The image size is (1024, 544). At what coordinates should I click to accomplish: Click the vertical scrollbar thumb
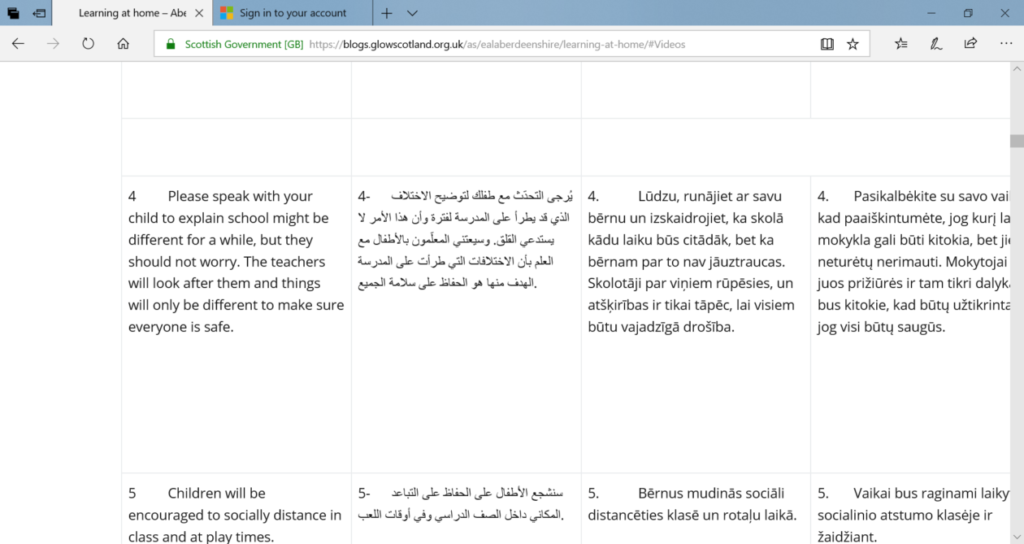[x=1017, y=141]
